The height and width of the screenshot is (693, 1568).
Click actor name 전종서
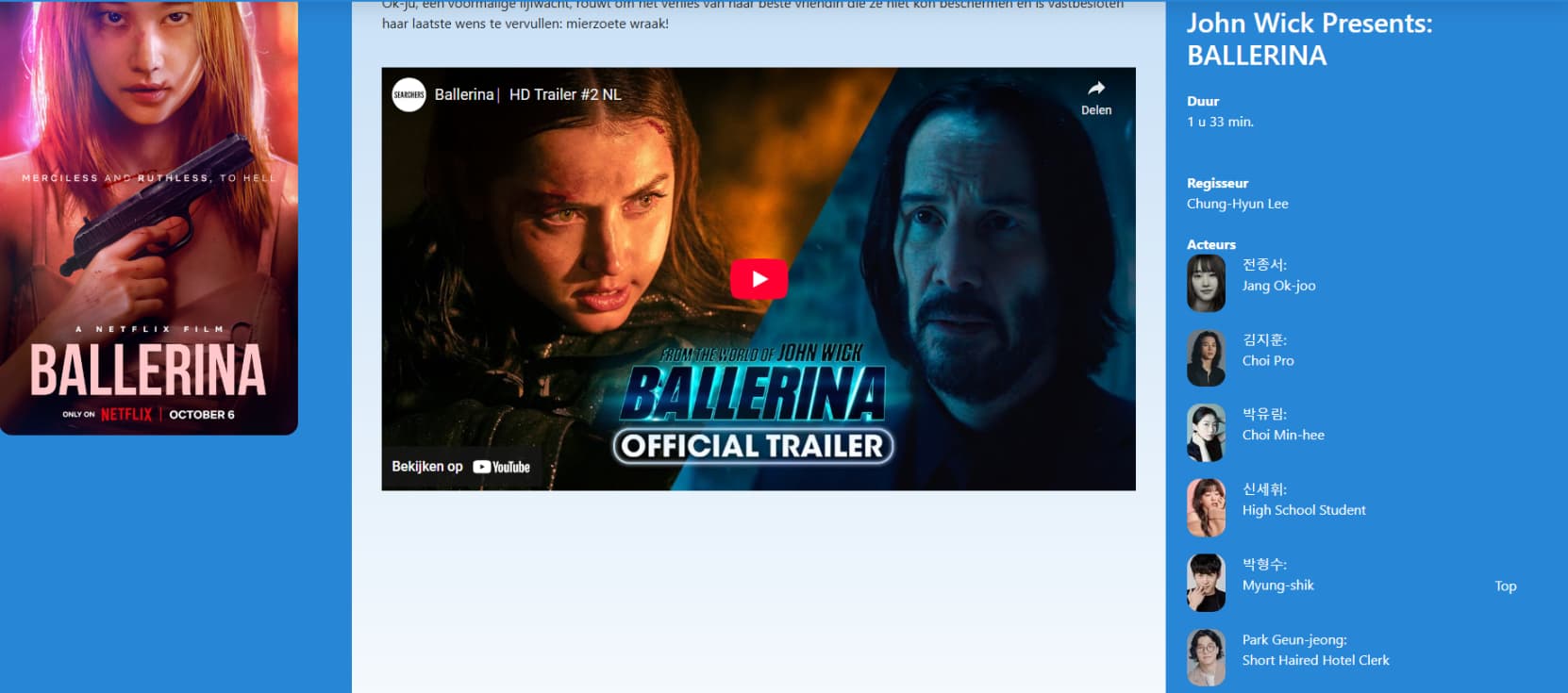point(1264,265)
